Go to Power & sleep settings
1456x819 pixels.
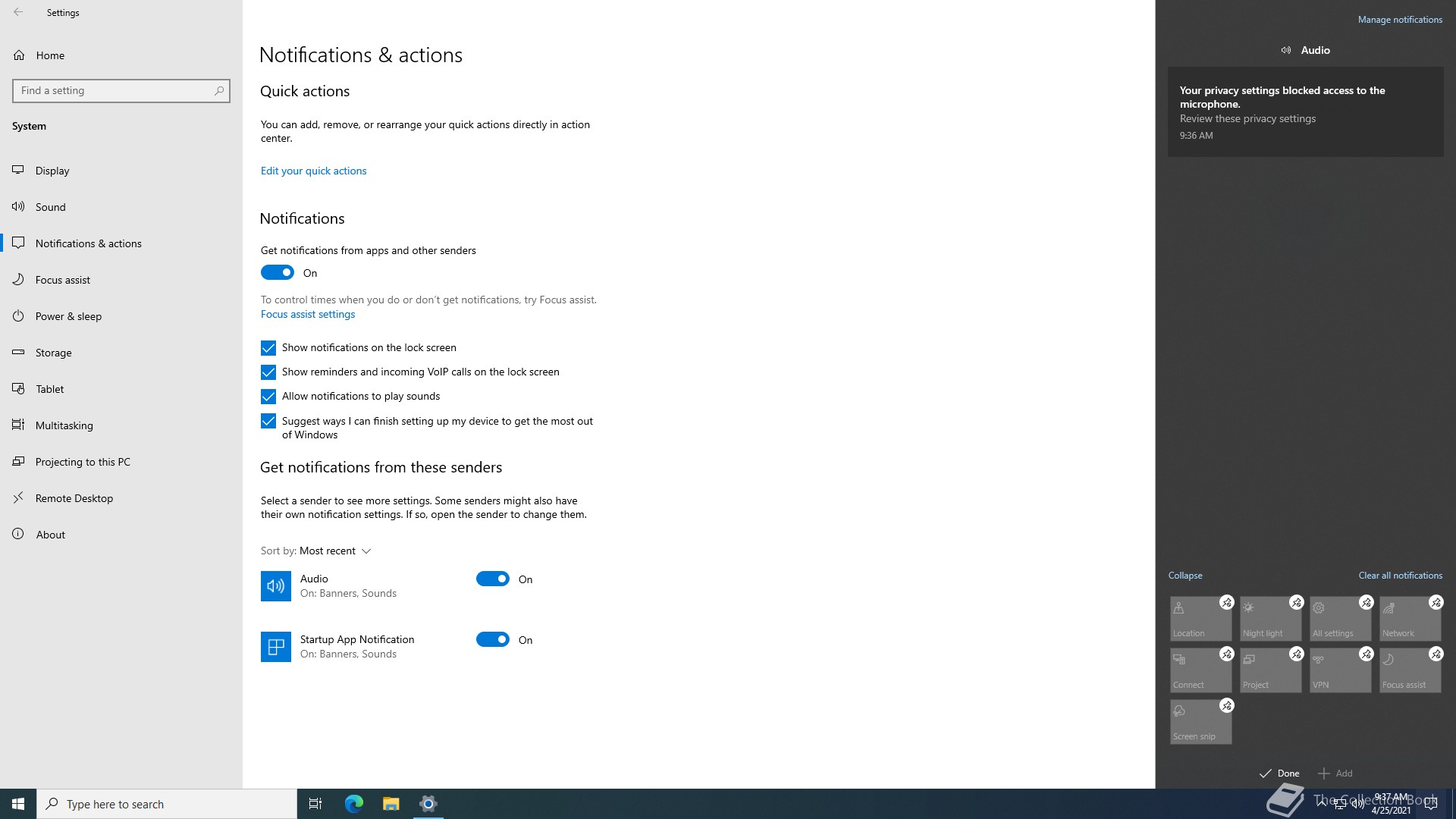click(68, 316)
